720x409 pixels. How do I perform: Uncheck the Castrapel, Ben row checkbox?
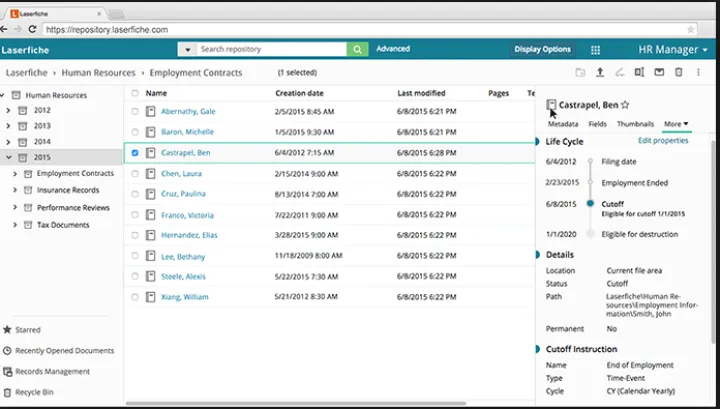pyautogui.click(x=135, y=153)
